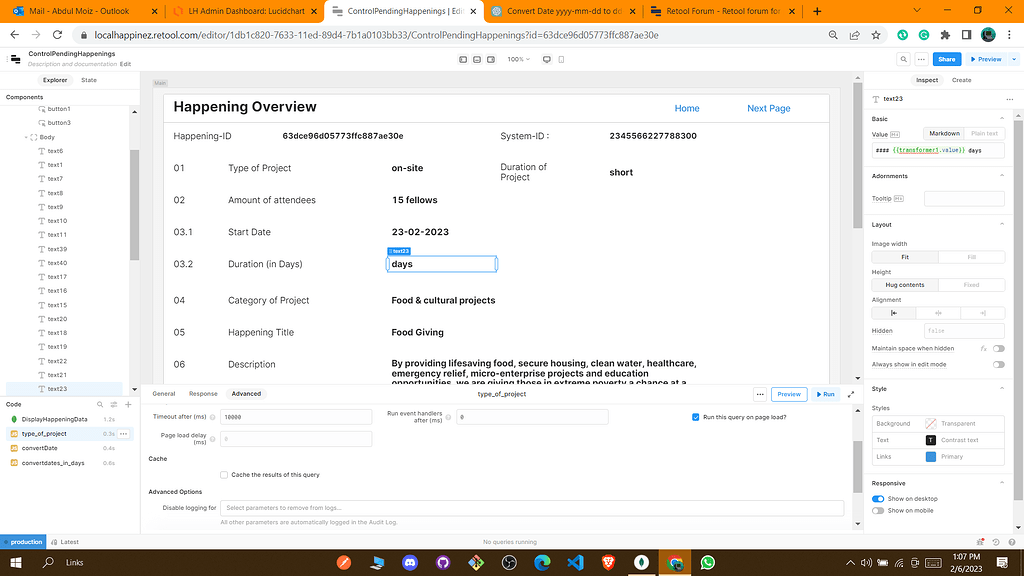Open the zoom level 100% dropdown
Screen dimensions: 1024x576
[x=518, y=59]
